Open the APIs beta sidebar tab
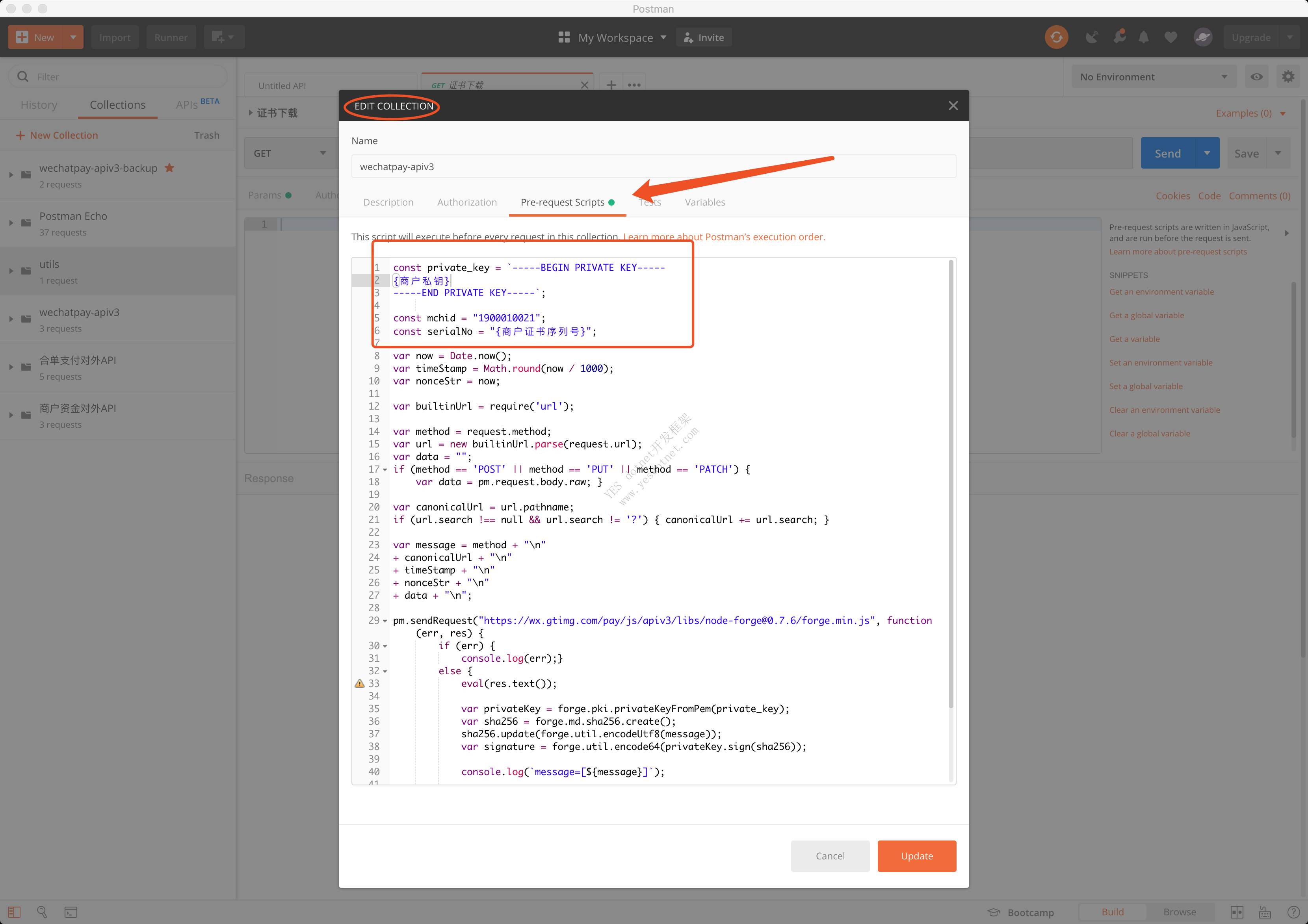 [x=197, y=104]
